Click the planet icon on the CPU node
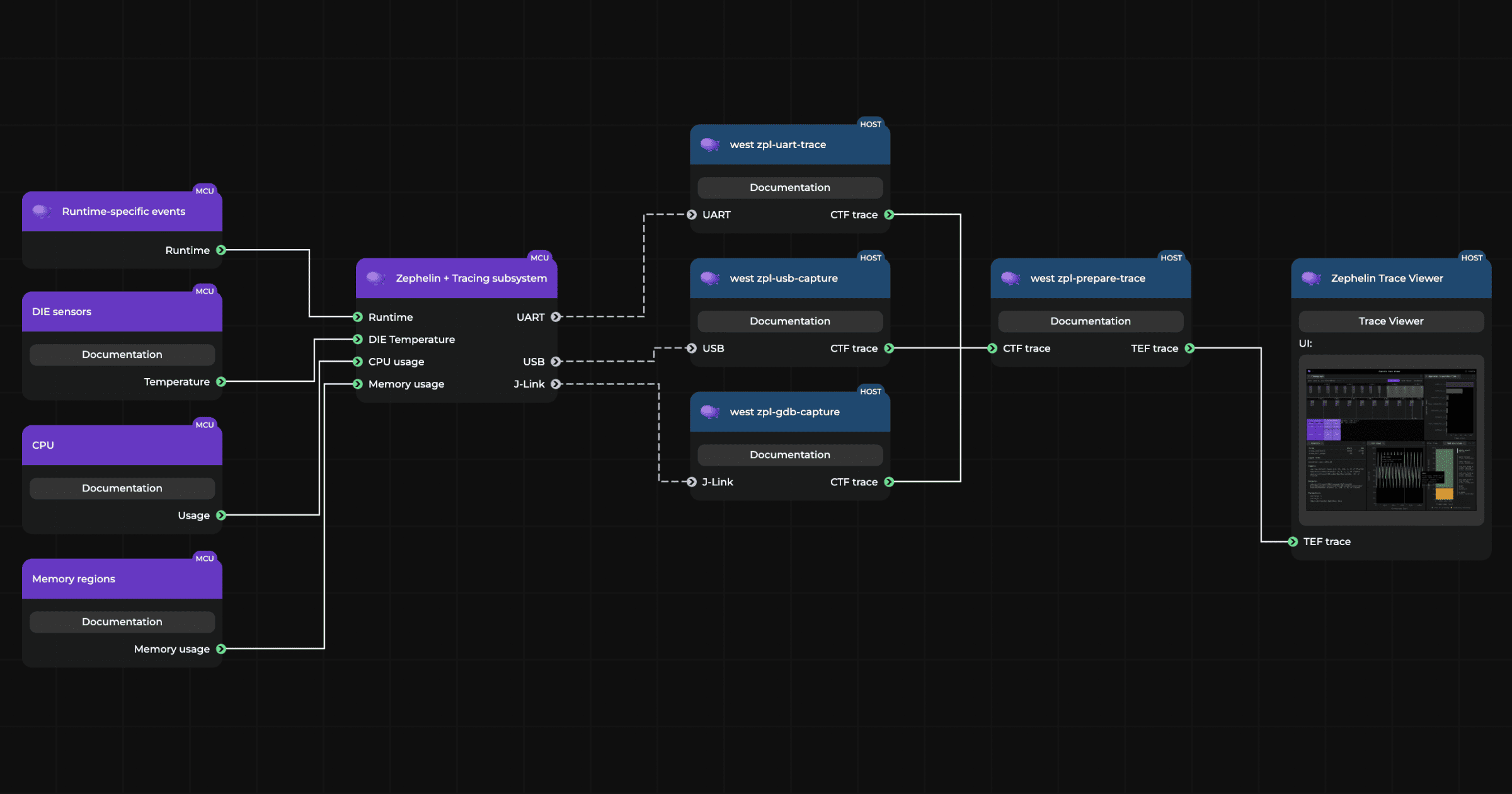 coord(42,444)
